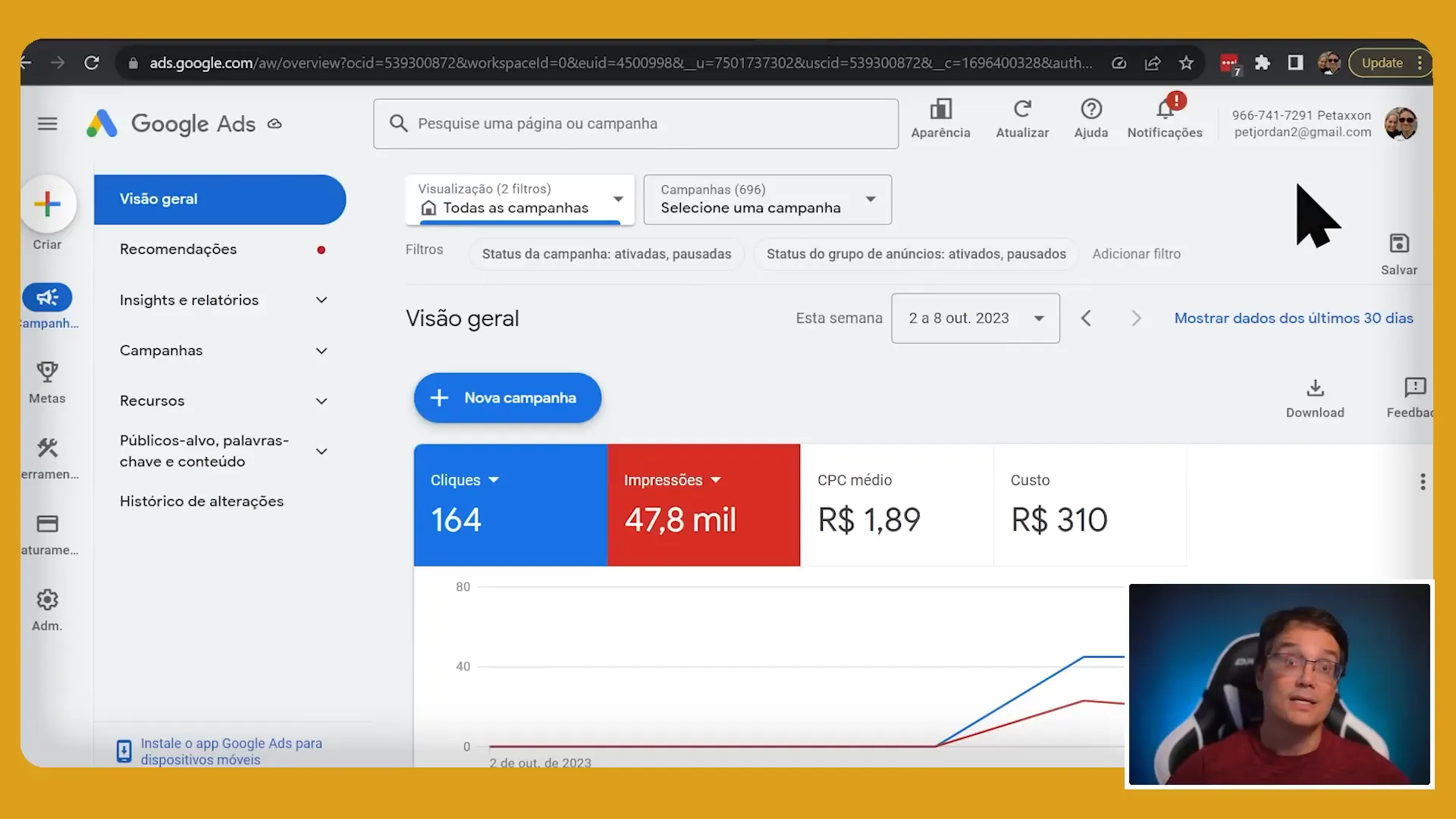Click the Salvar view icon
1456x819 pixels.
pyautogui.click(x=1399, y=243)
